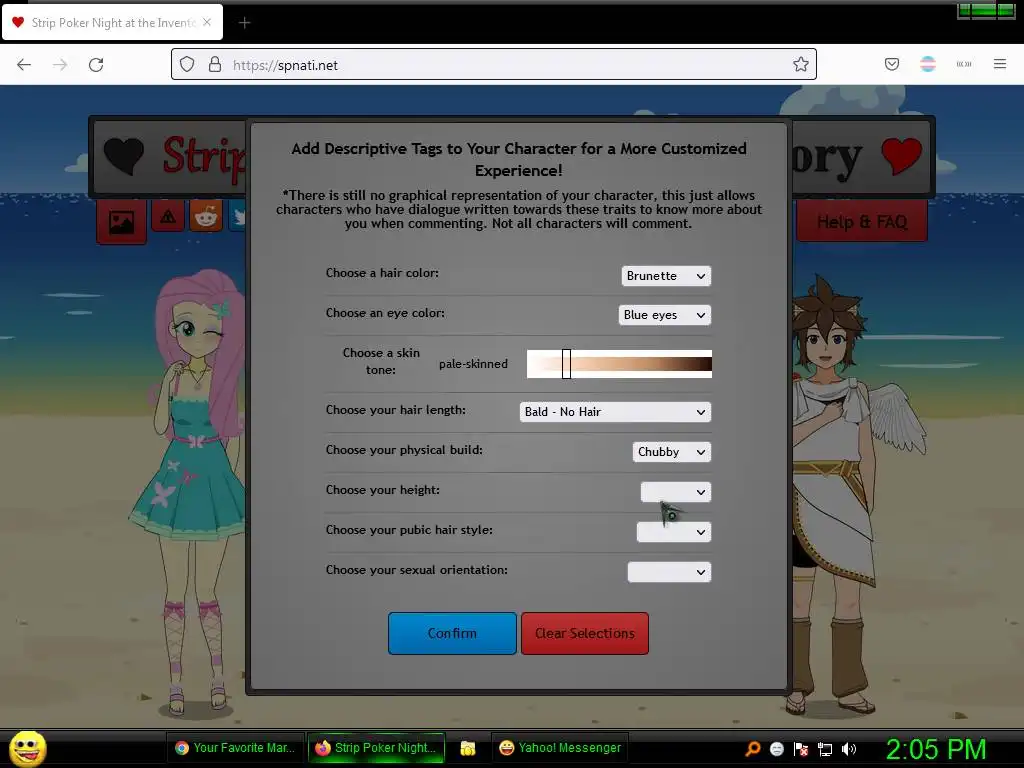1024x768 pixels.
Task: Click the speaker volume tray icon
Action: pyautogui.click(x=849, y=749)
